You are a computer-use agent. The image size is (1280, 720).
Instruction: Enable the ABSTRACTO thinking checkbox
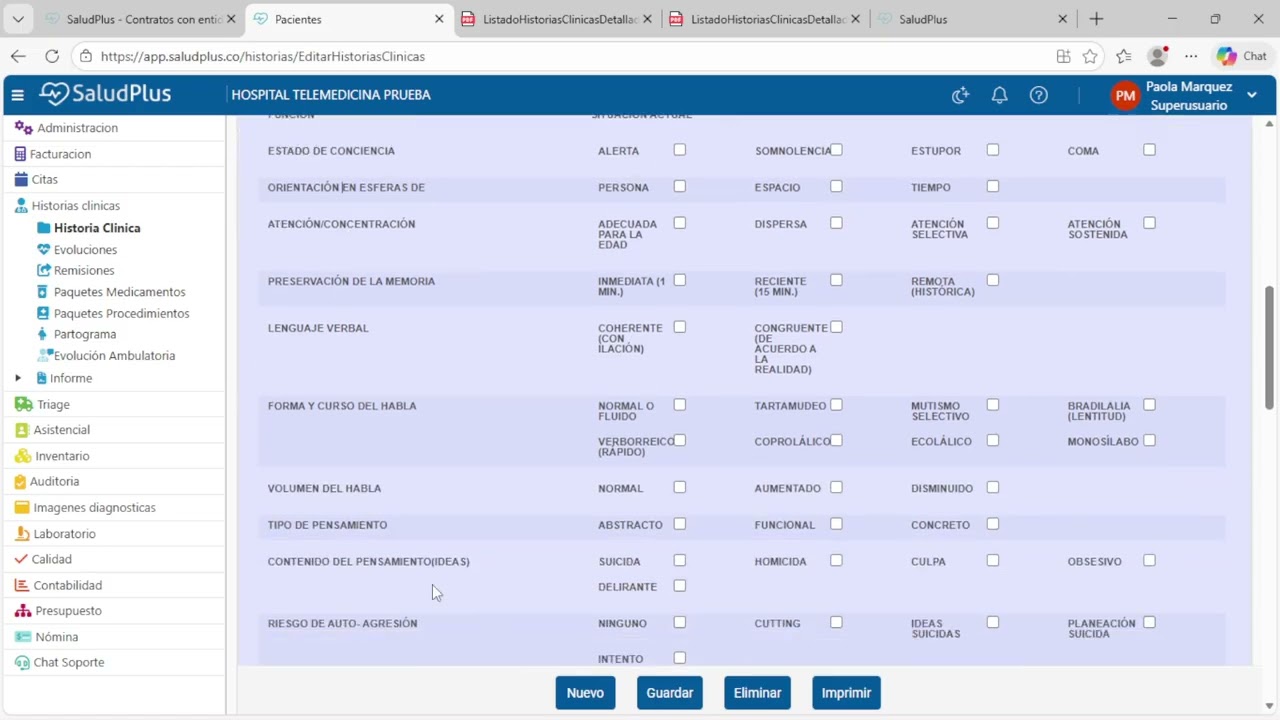click(680, 524)
